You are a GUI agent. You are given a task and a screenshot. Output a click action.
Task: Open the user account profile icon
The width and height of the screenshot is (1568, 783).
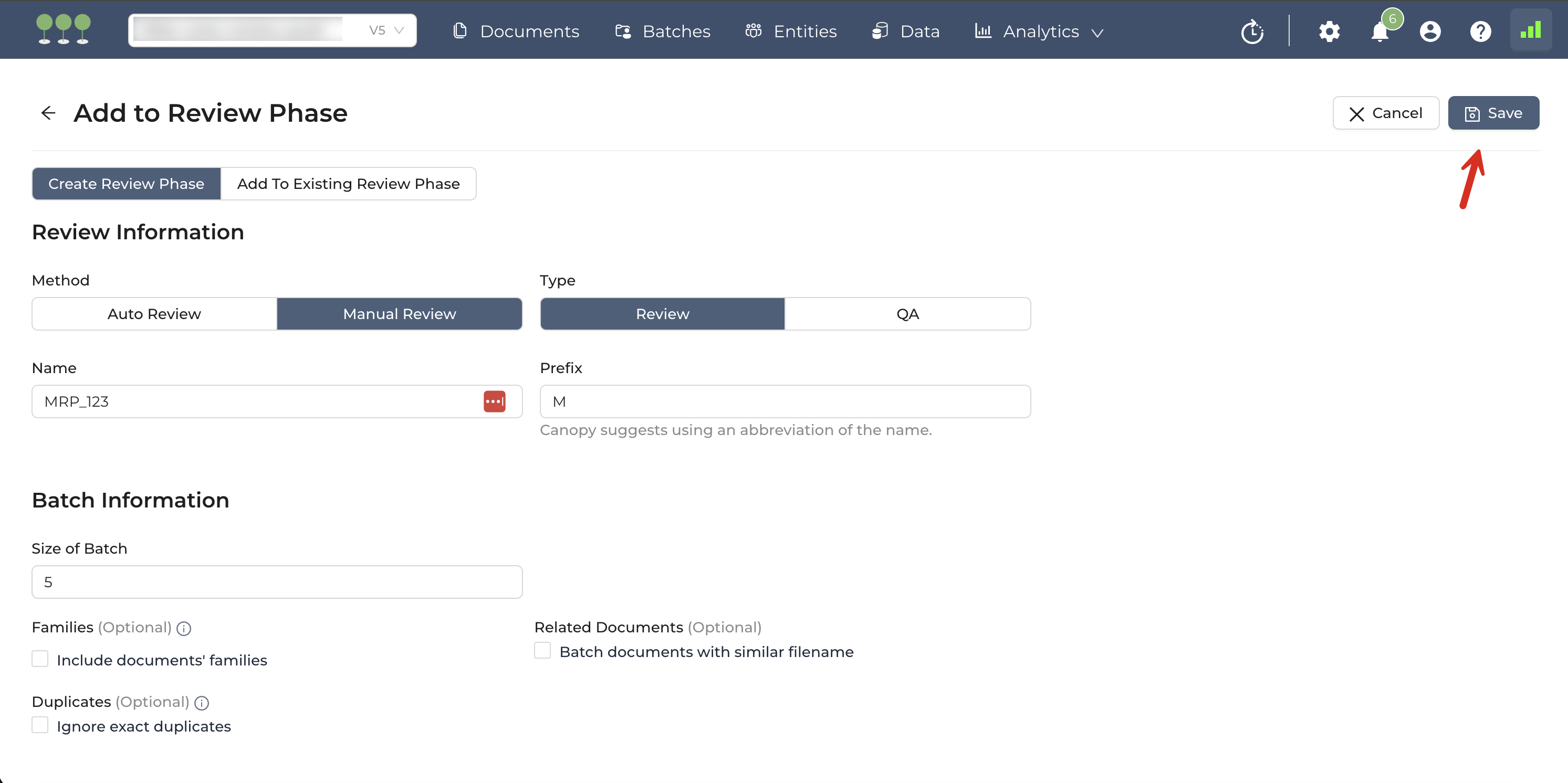[x=1430, y=31]
